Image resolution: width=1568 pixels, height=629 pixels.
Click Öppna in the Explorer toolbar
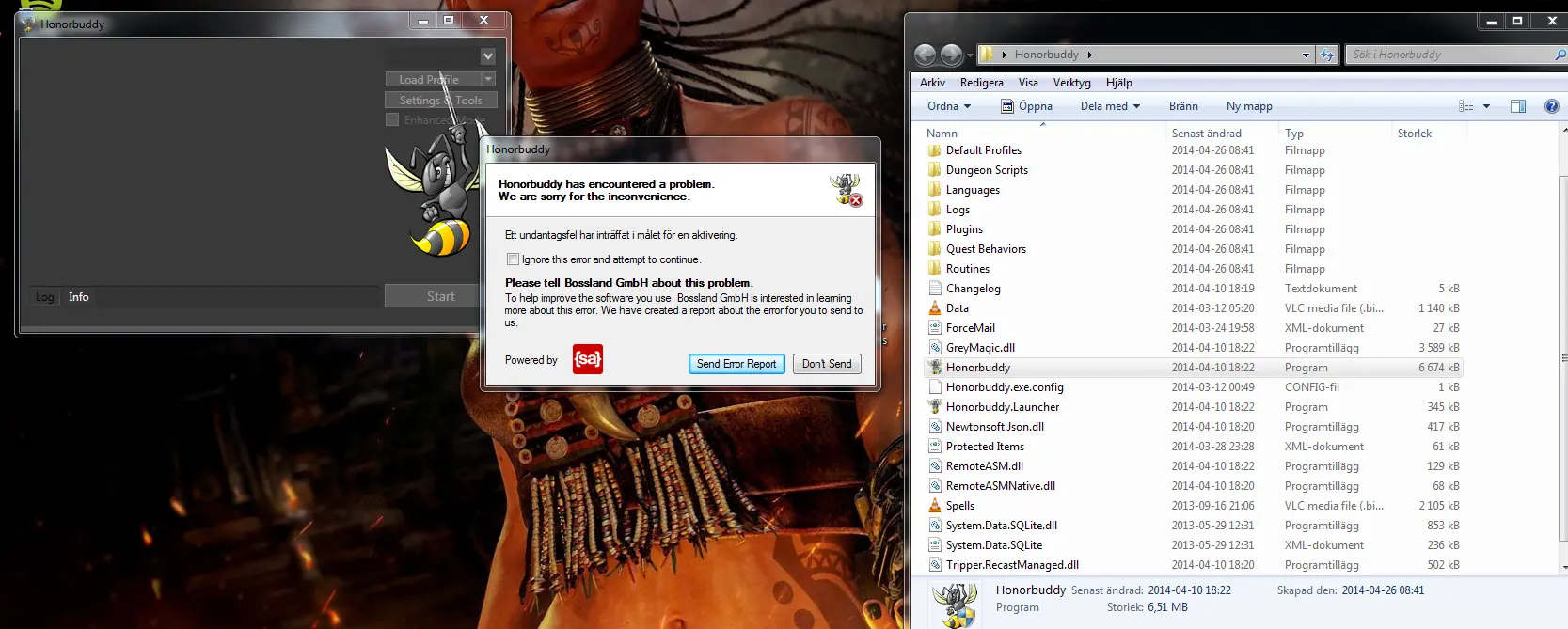1026,106
